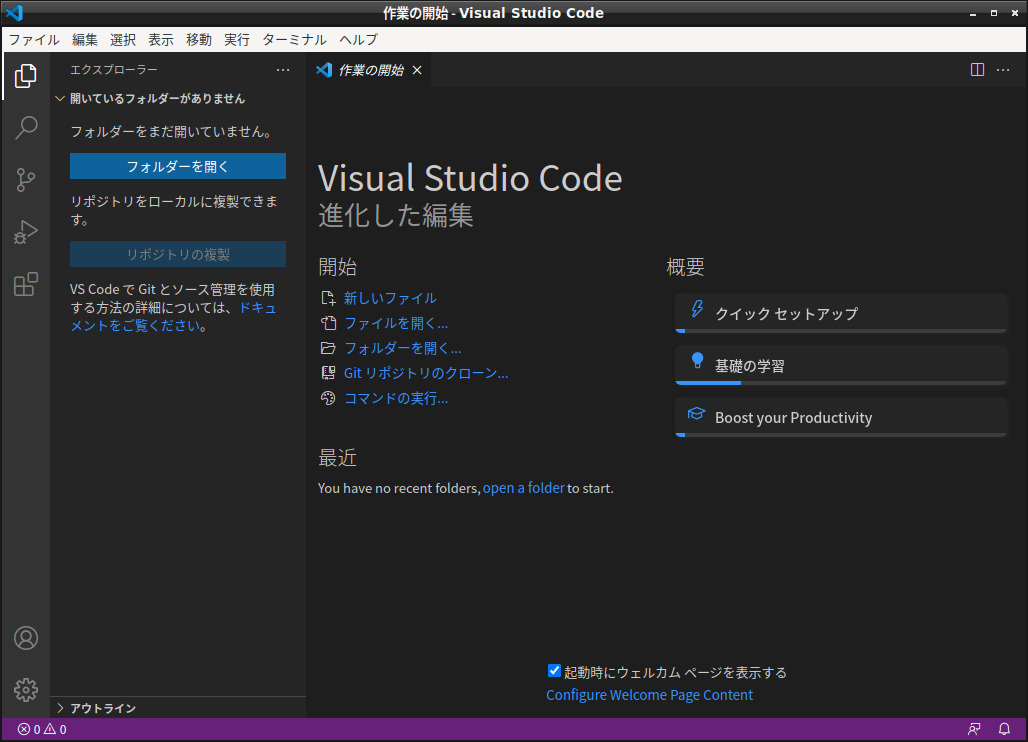
Task: Click the Git リポジトリのクローン... link
Action: (426, 373)
